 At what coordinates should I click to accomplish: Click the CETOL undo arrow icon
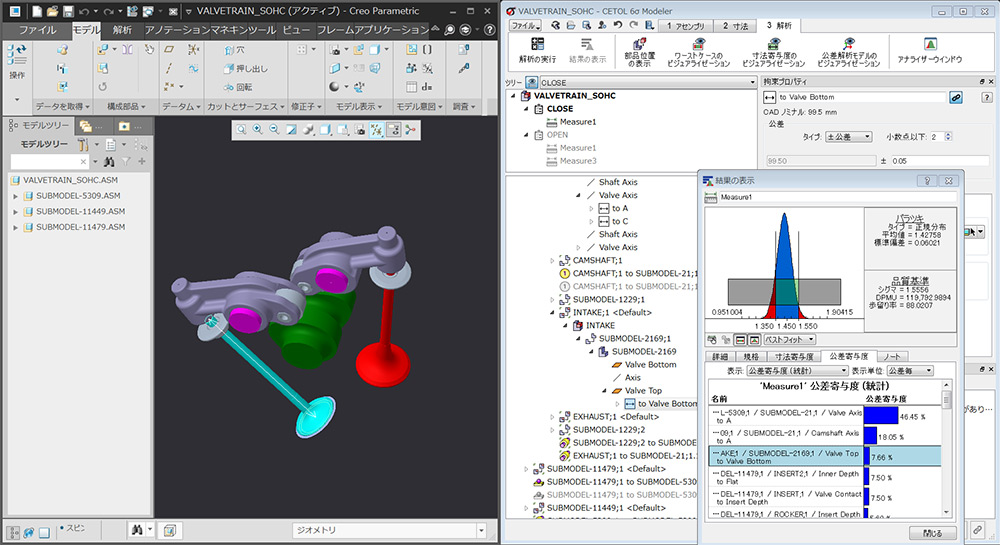point(617,25)
